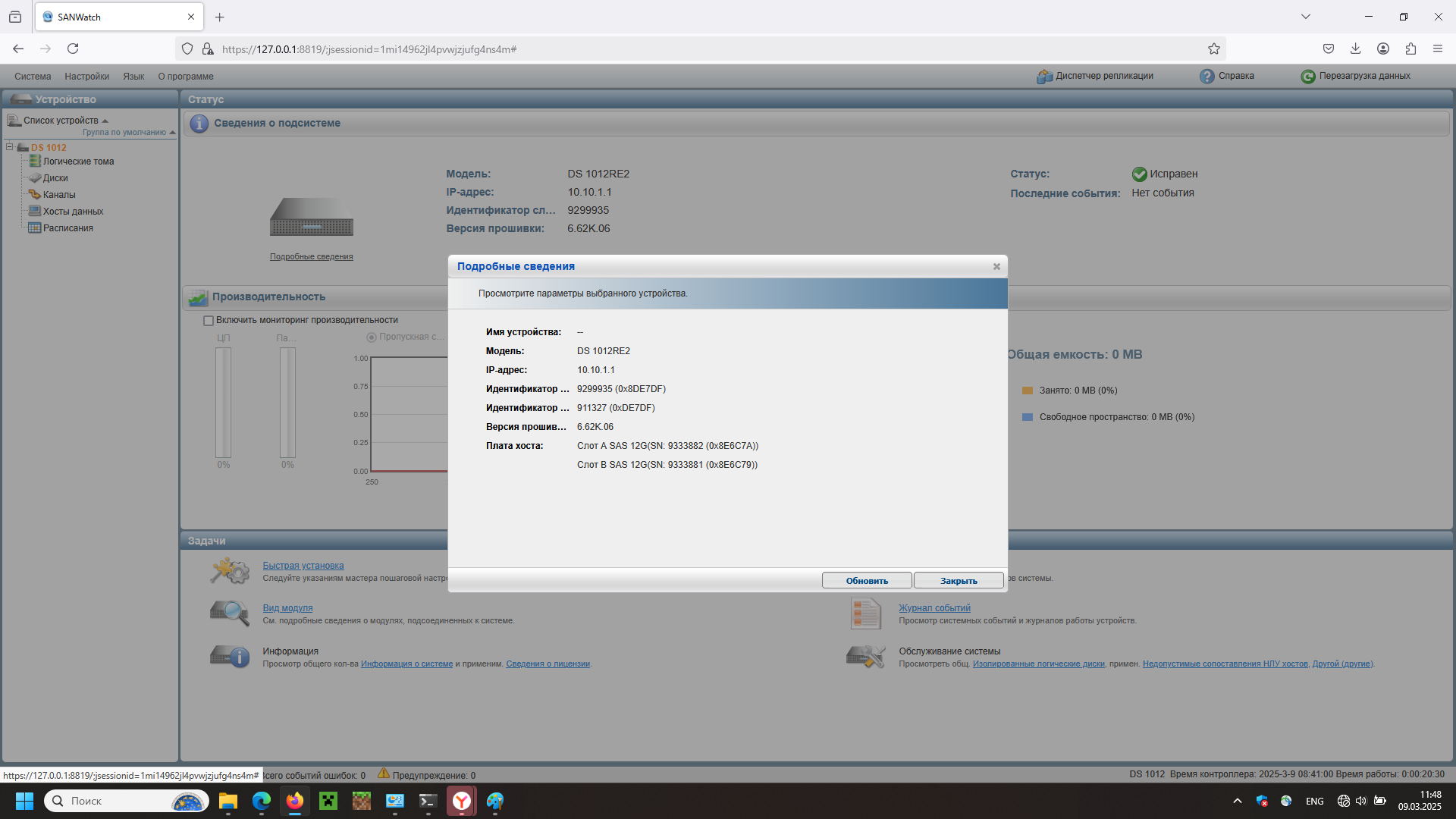Click the Информация device icon

(x=230, y=656)
